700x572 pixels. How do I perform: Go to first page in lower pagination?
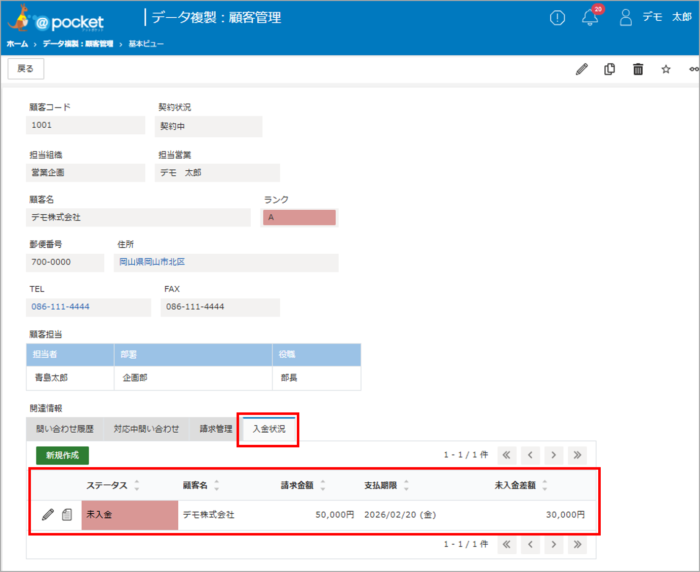506,544
